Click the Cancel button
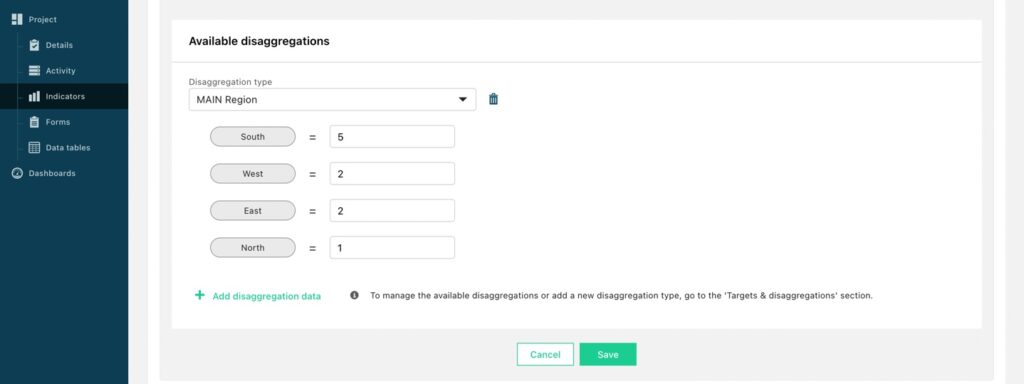The height and width of the screenshot is (384, 1024). [x=545, y=355]
